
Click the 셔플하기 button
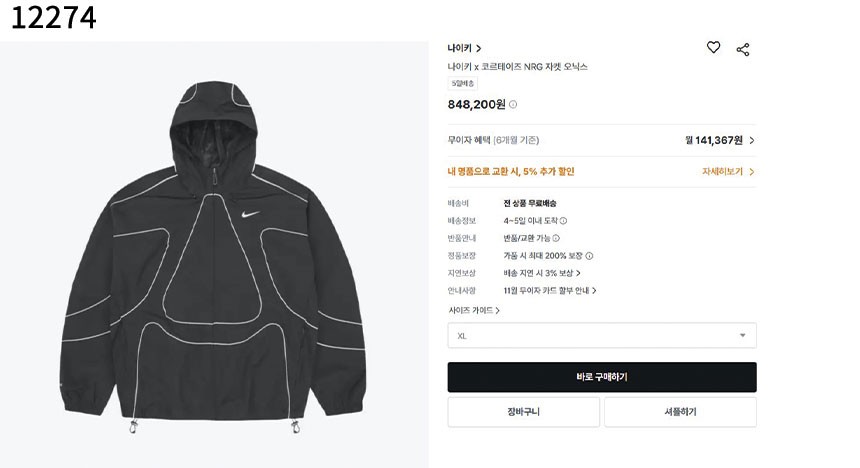coord(680,412)
